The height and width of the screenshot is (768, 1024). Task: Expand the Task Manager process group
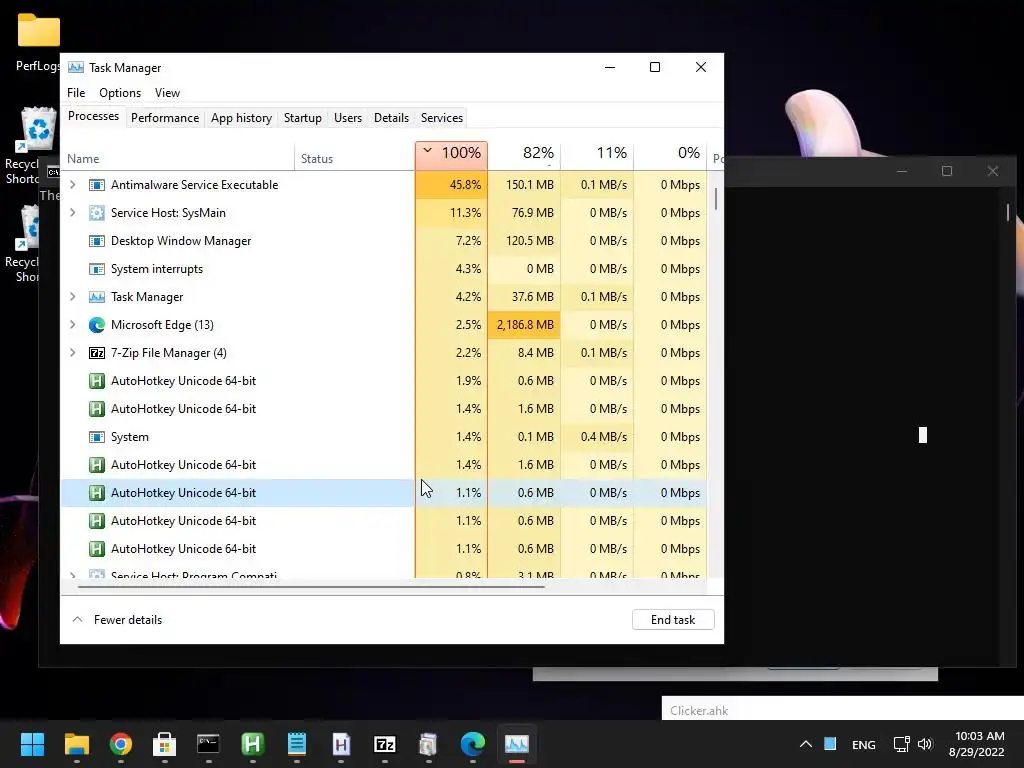pyautogui.click(x=72, y=297)
